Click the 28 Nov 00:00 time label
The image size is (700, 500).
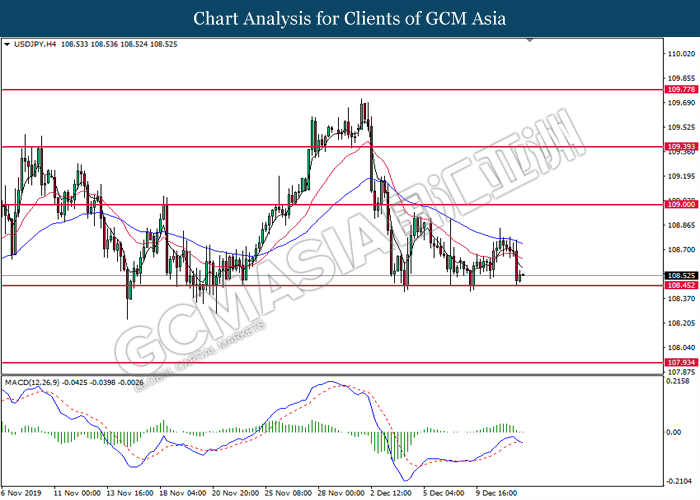(341, 493)
